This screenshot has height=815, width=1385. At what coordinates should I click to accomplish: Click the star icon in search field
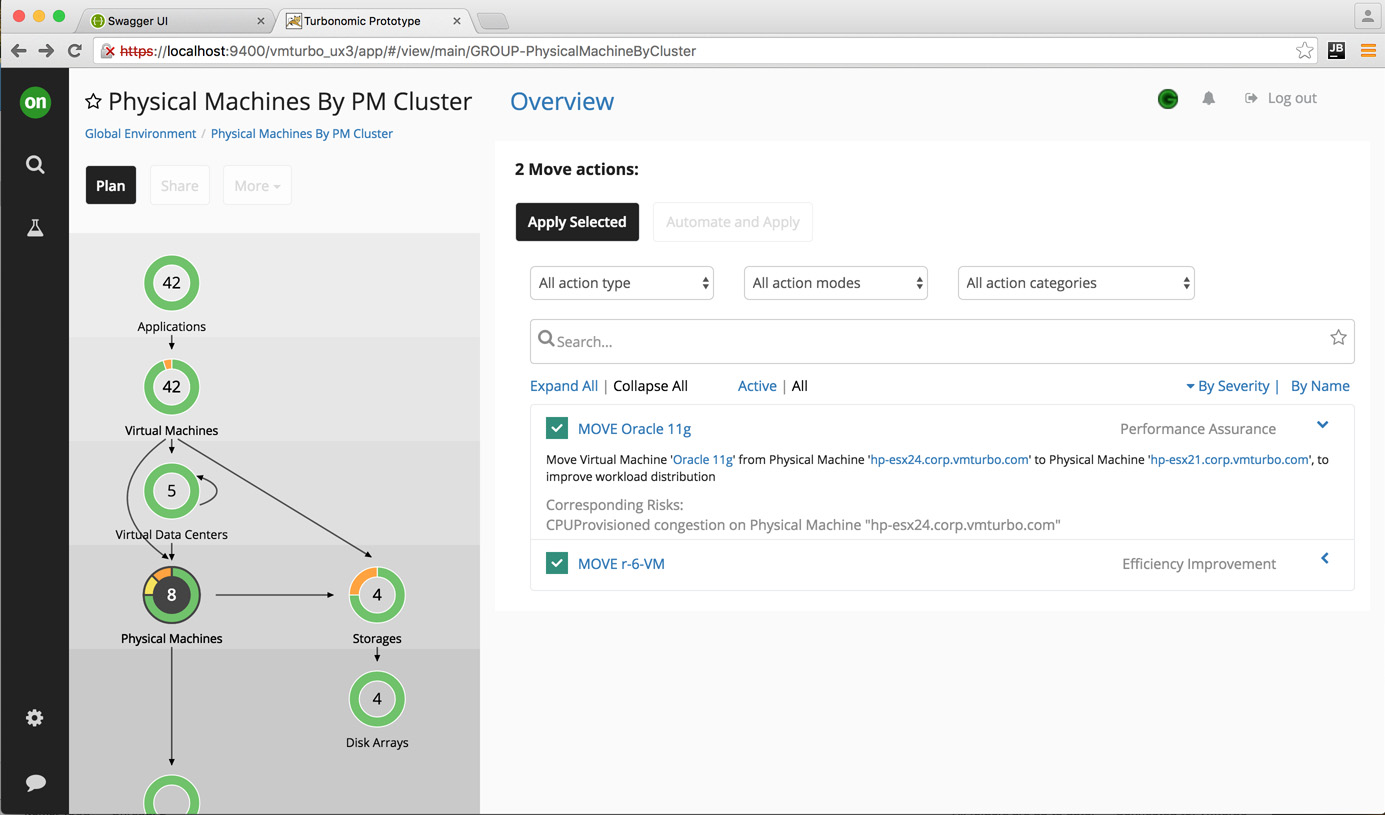click(1338, 338)
